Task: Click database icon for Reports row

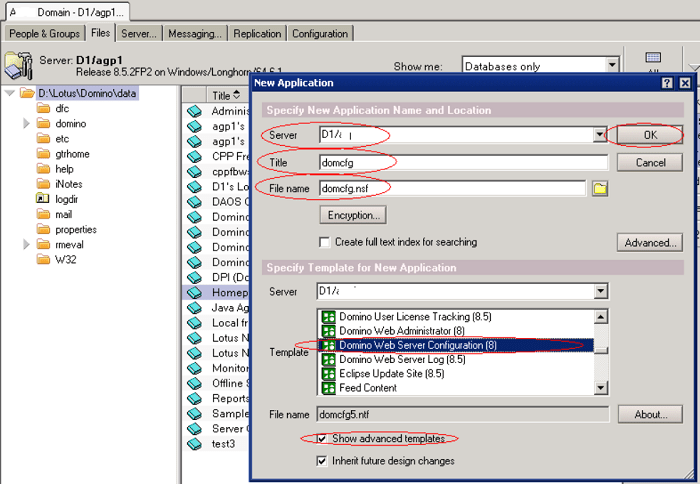Action: 194,398
